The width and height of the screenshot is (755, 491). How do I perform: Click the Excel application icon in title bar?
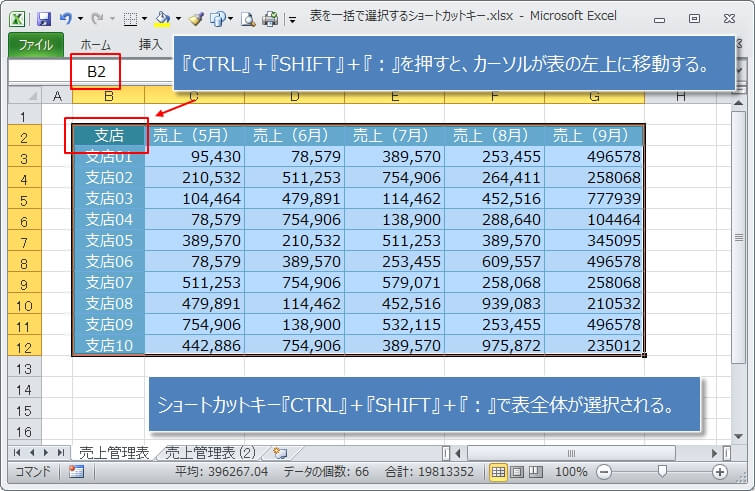(x=17, y=19)
